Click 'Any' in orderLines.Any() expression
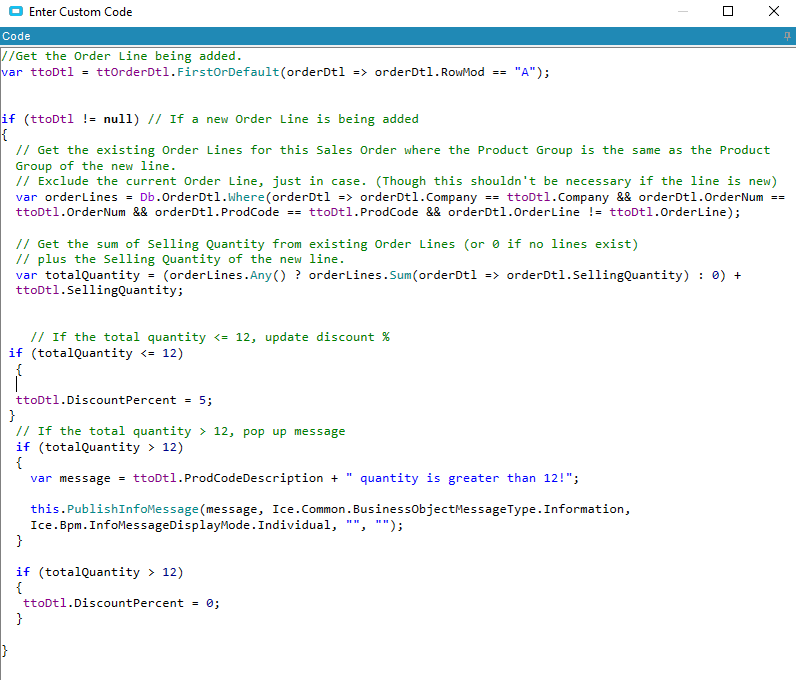Screen dimensions: 796x680 261,275
